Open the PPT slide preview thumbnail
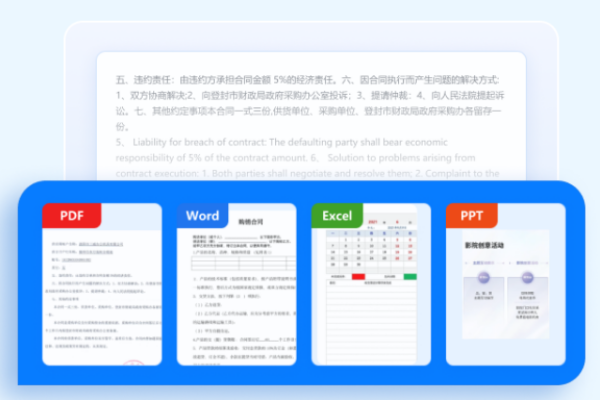 coord(505,284)
